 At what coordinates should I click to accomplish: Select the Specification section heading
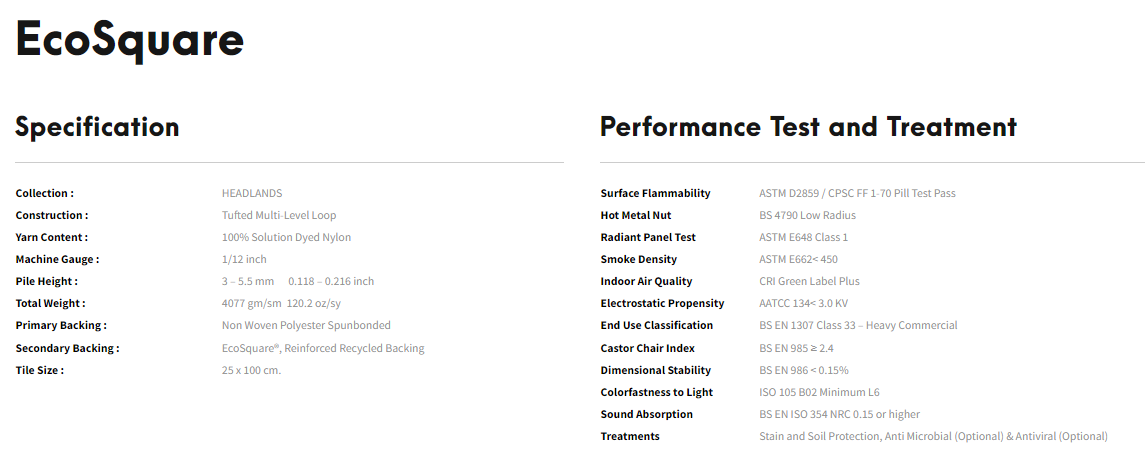[x=97, y=126]
